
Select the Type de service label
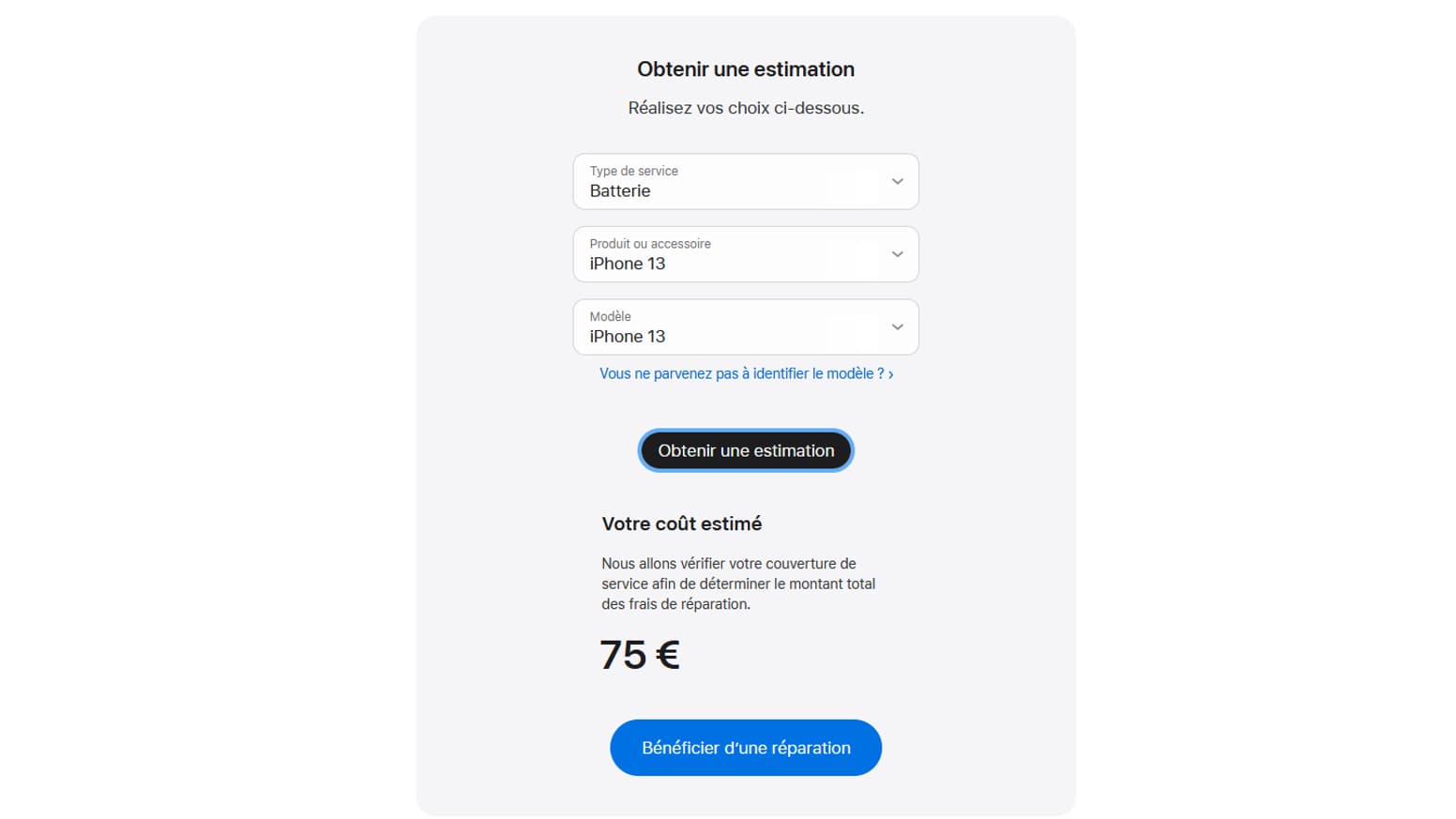pos(633,171)
